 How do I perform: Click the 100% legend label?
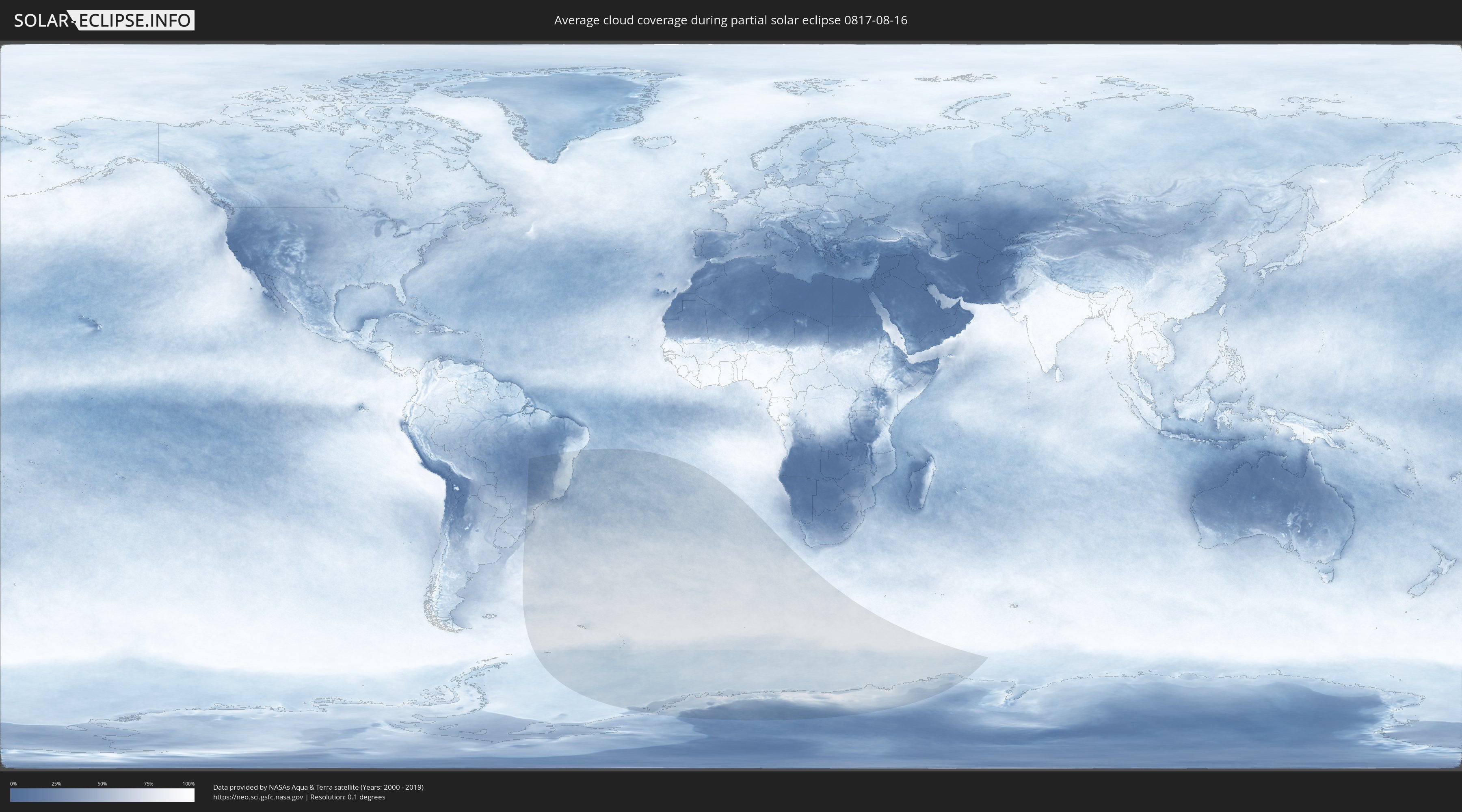(x=188, y=784)
